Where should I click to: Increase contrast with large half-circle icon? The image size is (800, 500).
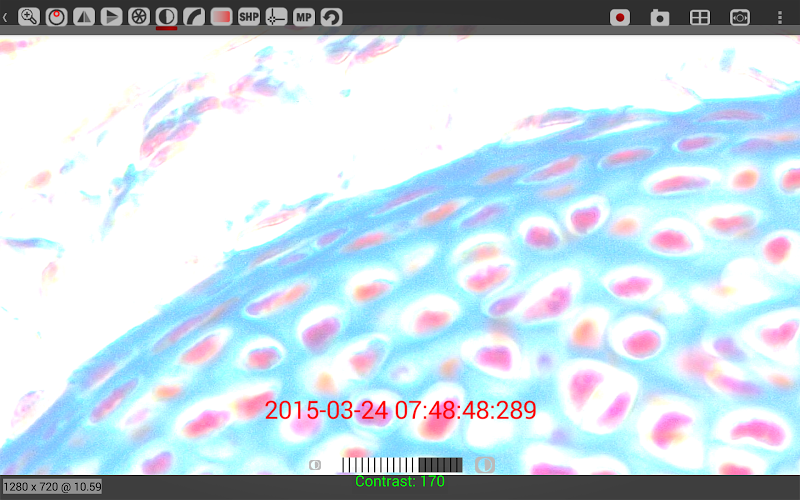pyautogui.click(x=485, y=465)
